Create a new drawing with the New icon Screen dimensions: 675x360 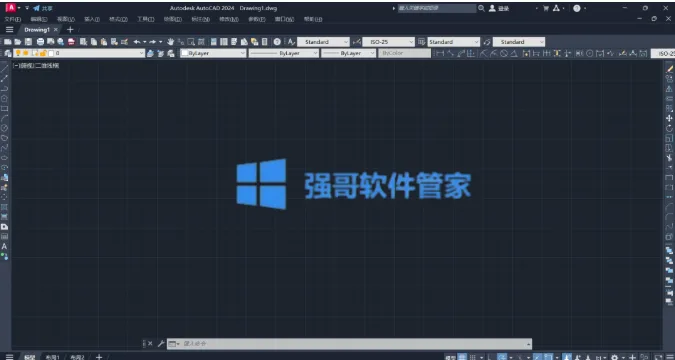[x=7, y=42]
